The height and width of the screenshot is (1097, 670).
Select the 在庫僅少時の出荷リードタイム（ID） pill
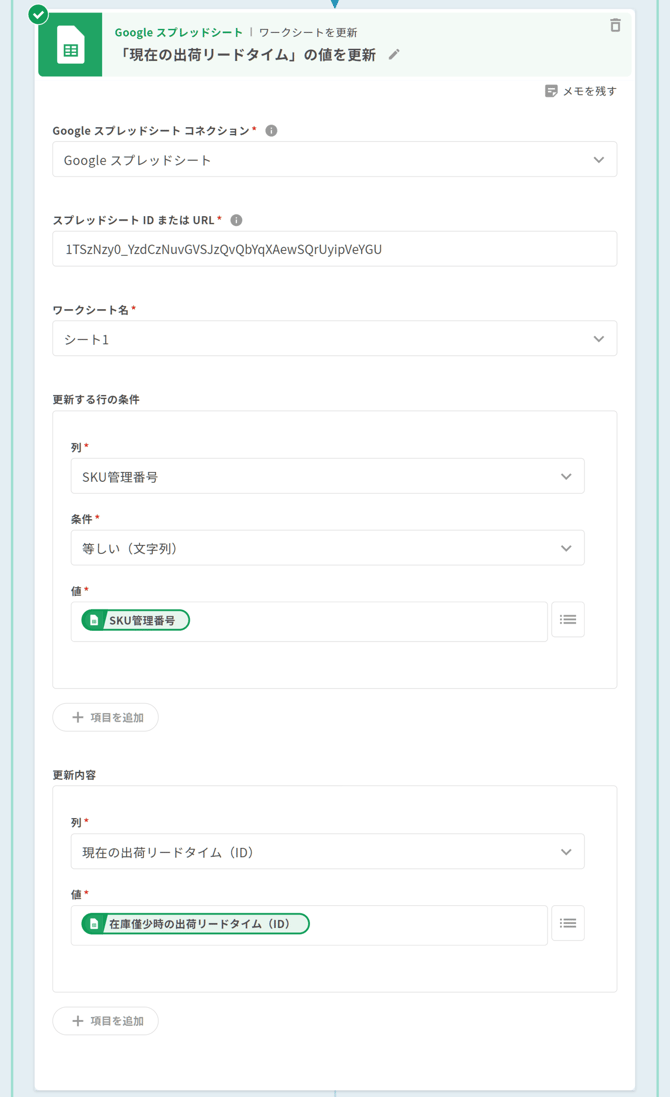click(x=196, y=924)
